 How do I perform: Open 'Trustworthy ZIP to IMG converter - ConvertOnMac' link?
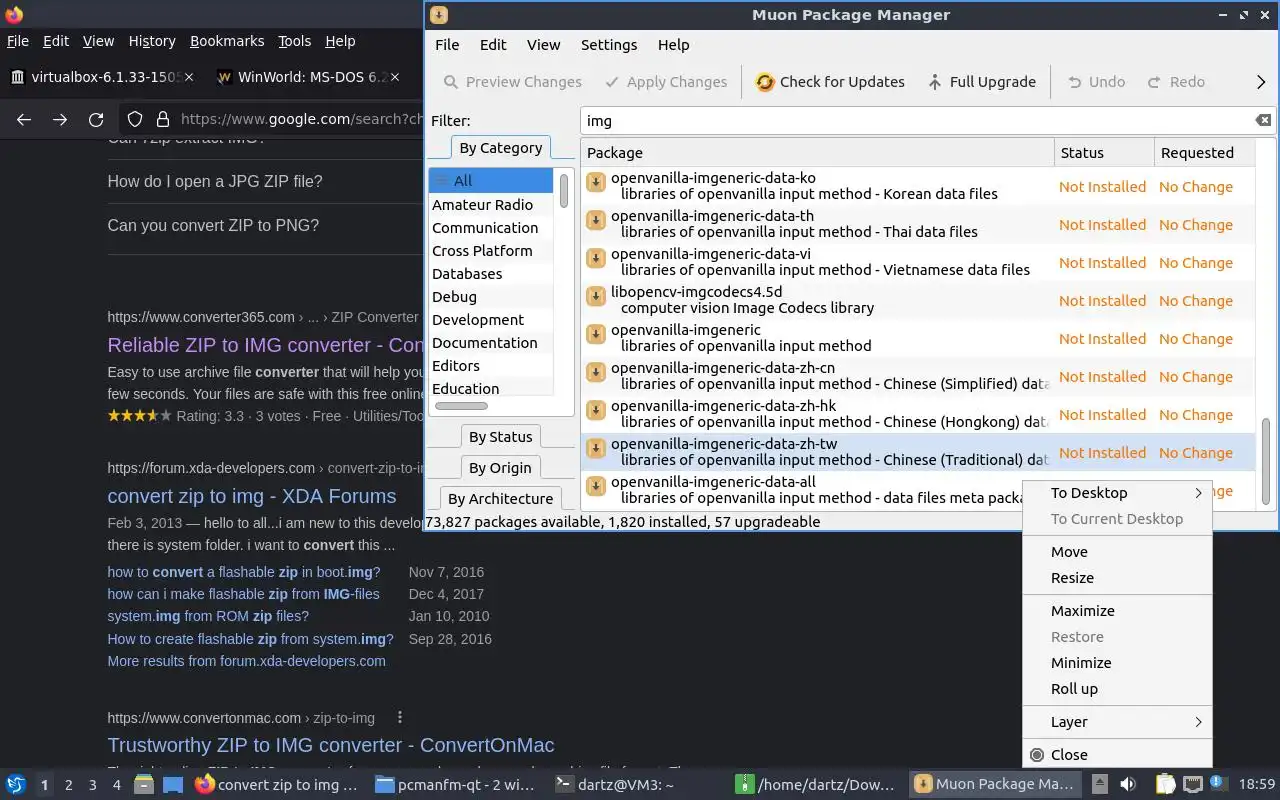pyautogui.click(x=331, y=745)
